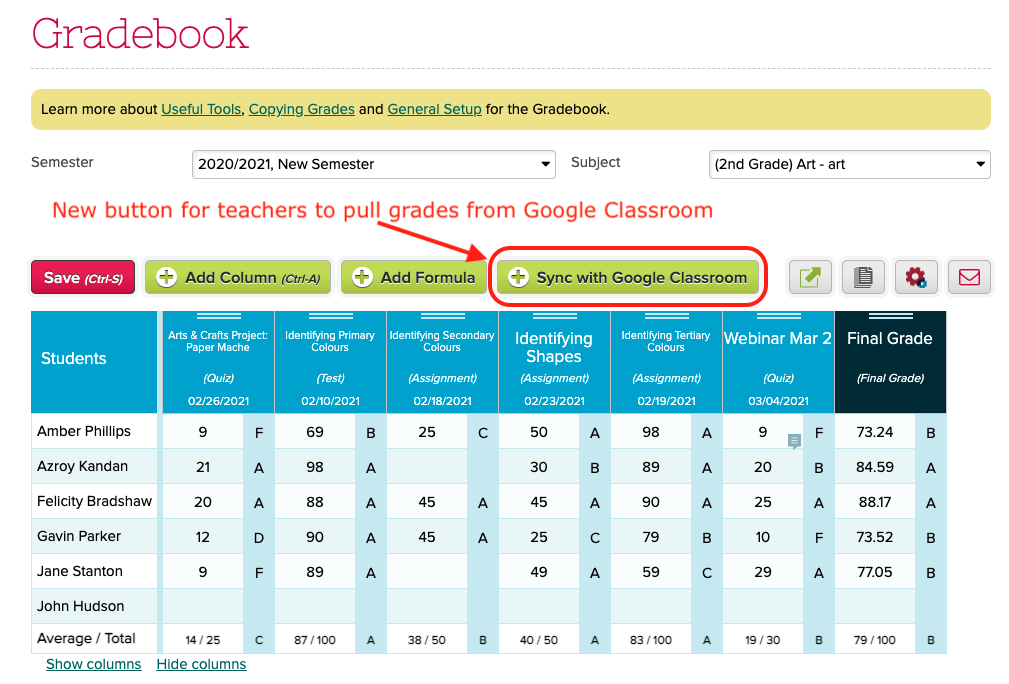This screenshot has height=684, width=1009.
Task: Select the Final Grade column header
Action: click(890, 362)
